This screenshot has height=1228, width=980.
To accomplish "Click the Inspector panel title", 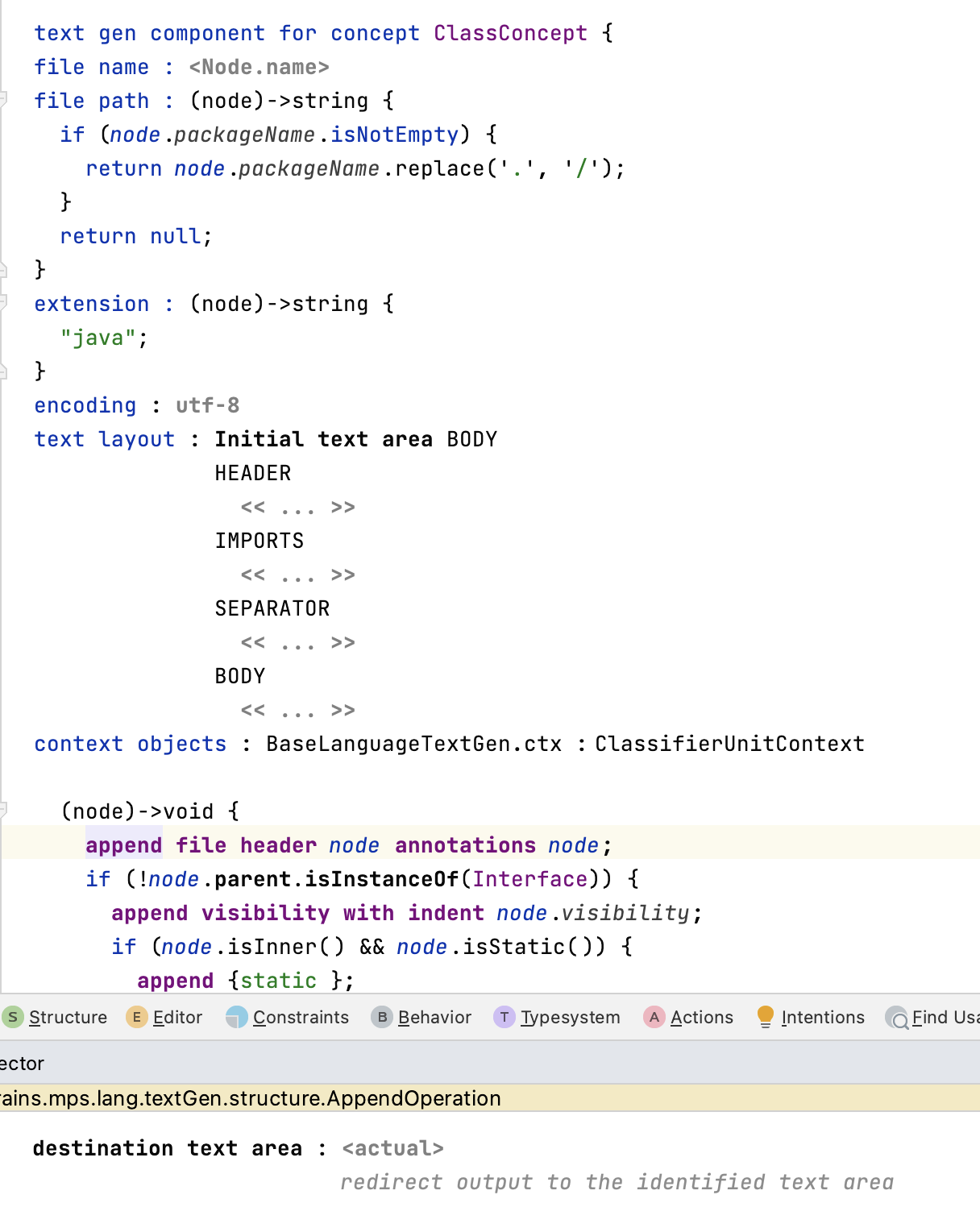I will [x=22, y=1064].
